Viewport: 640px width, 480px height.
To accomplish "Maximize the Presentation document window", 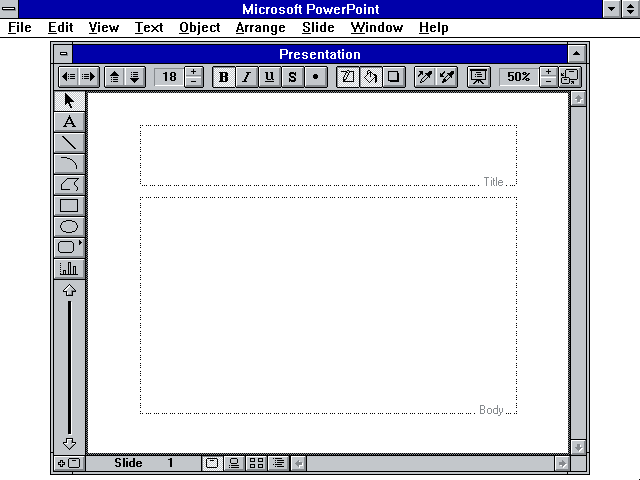I will pos(576,53).
